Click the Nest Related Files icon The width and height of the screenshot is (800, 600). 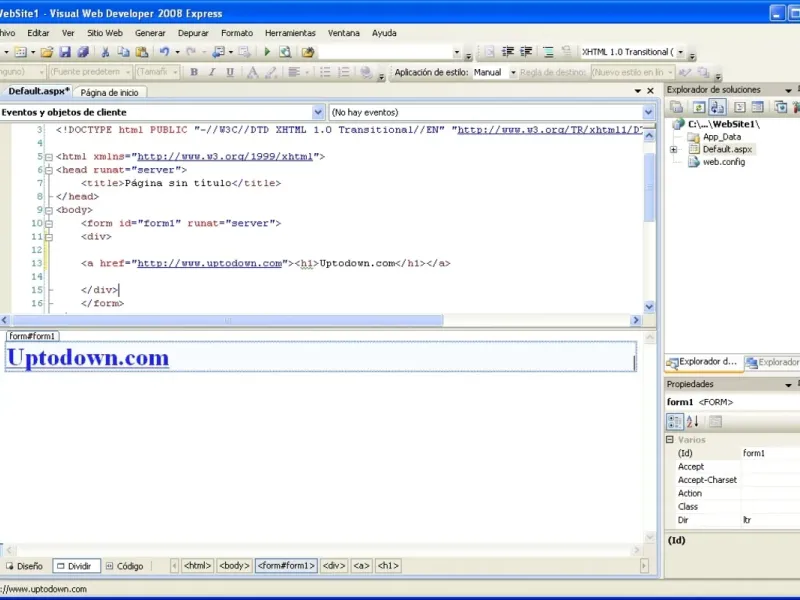pyautogui.click(x=717, y=107)
